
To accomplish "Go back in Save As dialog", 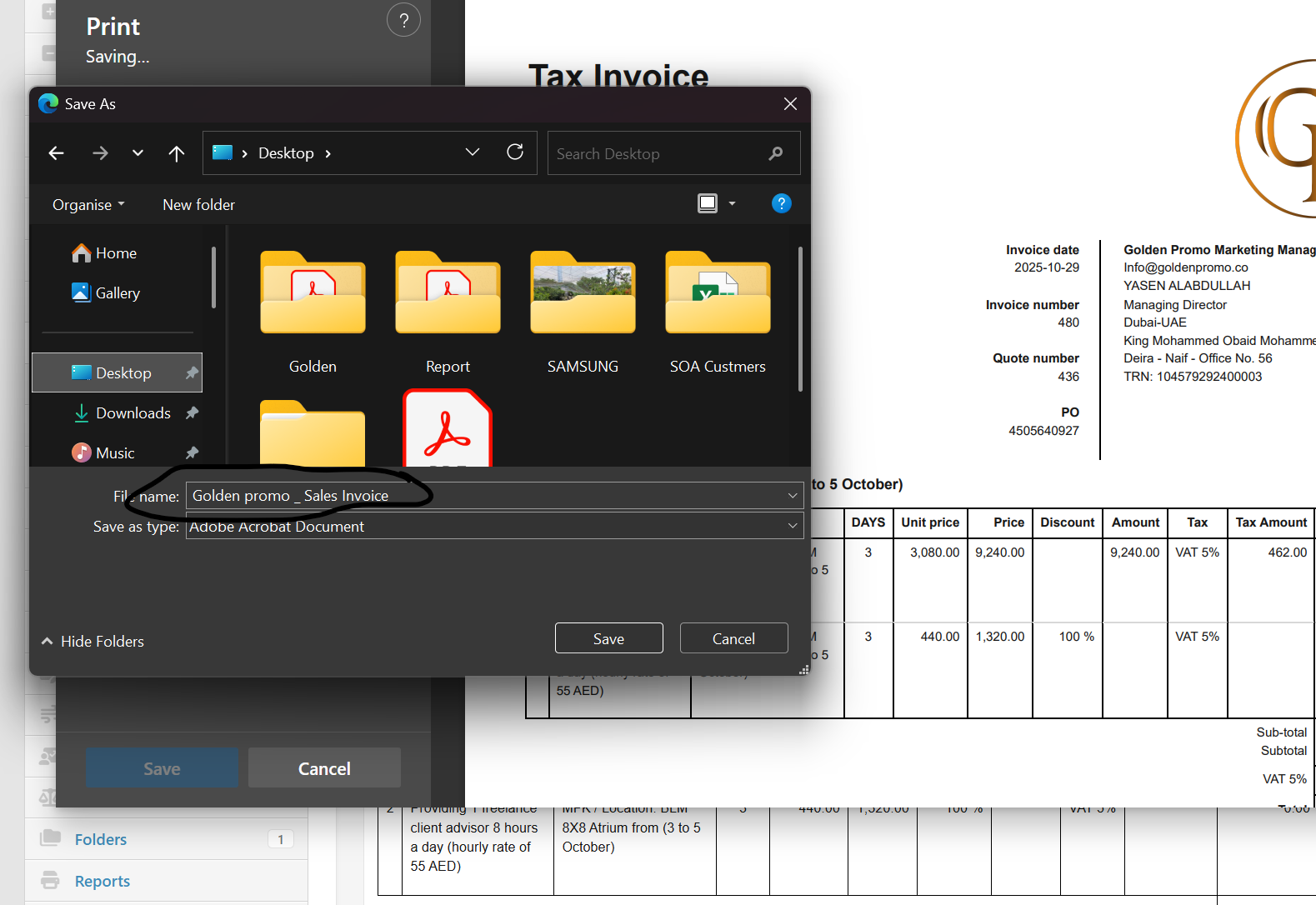I will point(57,153).
